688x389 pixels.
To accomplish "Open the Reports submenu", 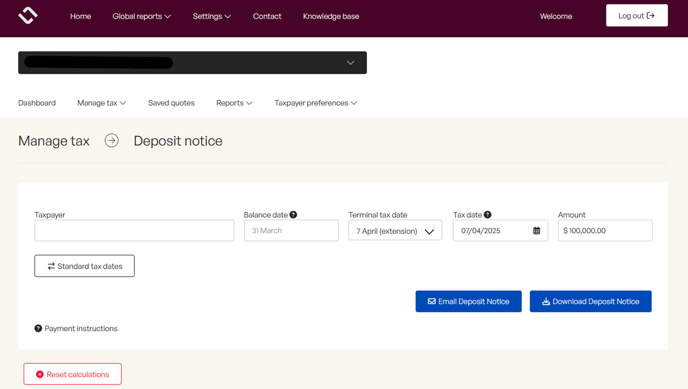I will (x=234, y=103).
